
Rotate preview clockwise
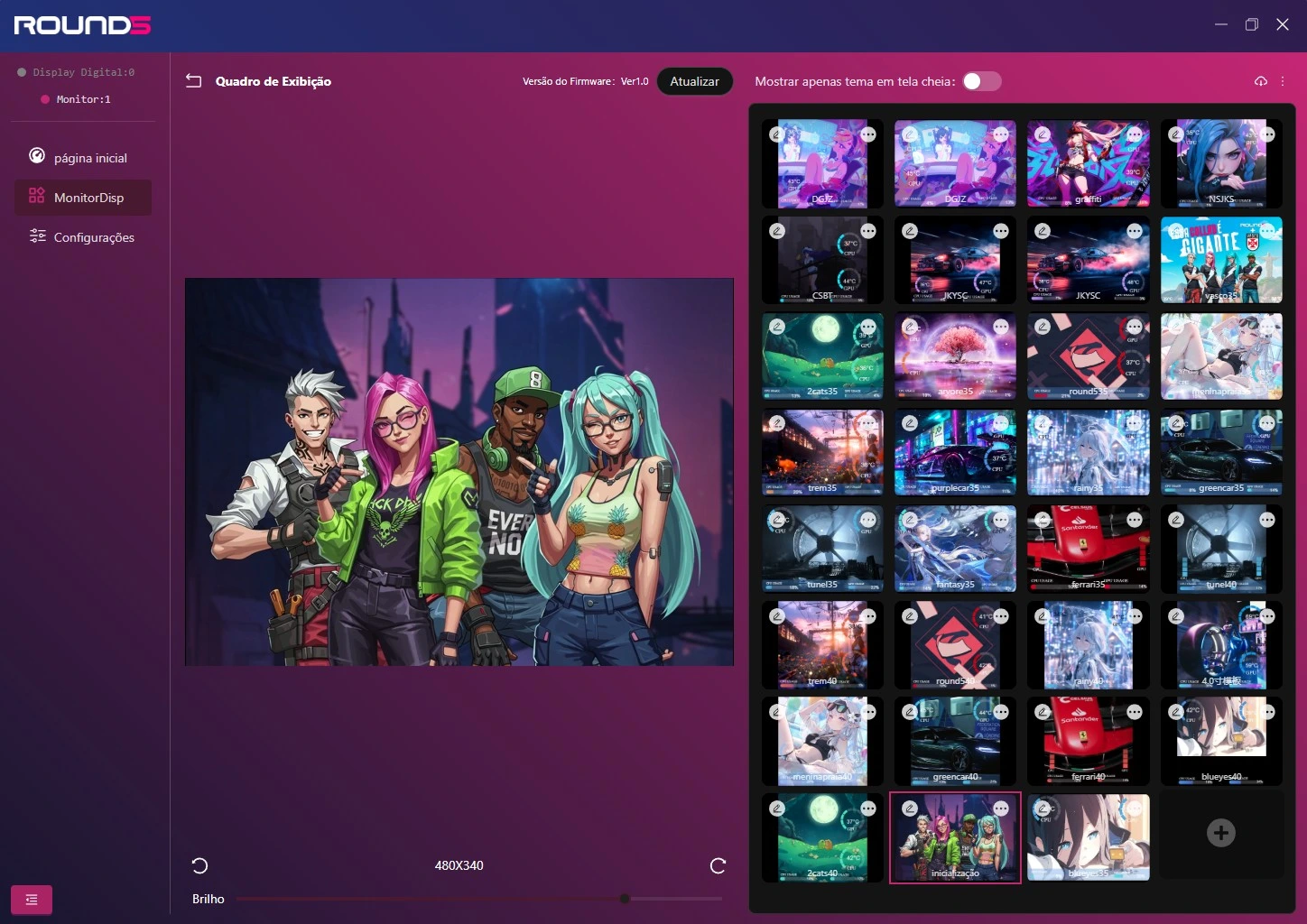(718, 866)
